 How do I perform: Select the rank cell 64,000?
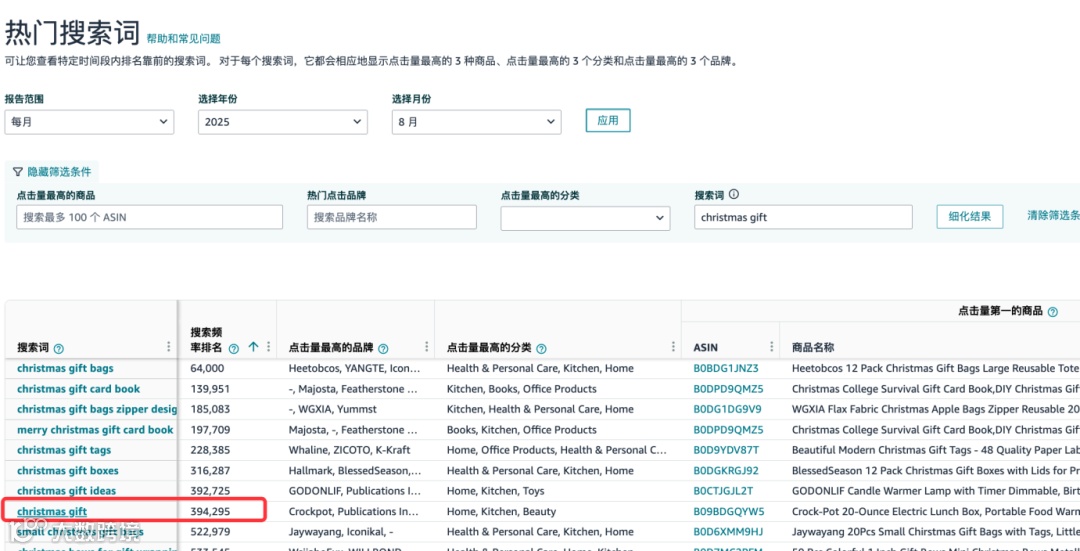click(x=207, y=368)
